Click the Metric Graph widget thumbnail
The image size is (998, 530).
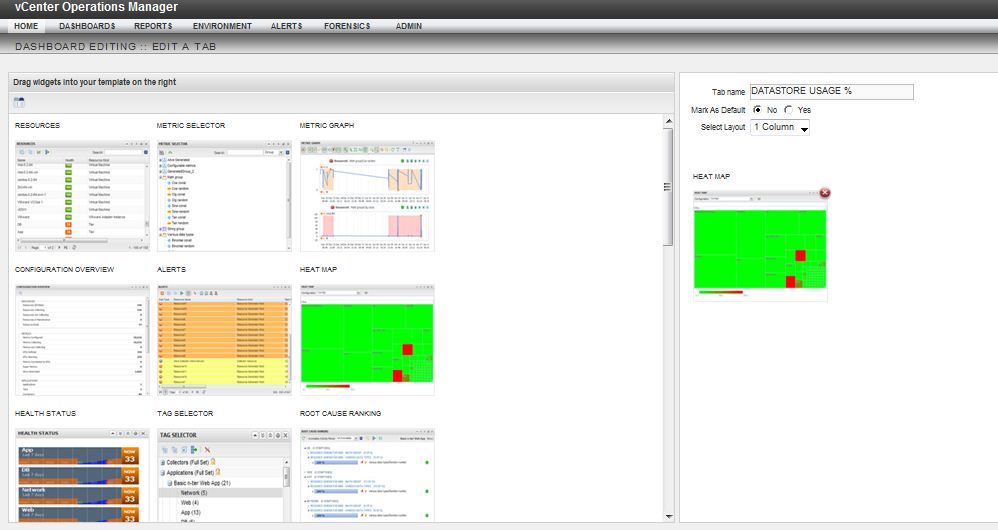[x=367, y=195]
